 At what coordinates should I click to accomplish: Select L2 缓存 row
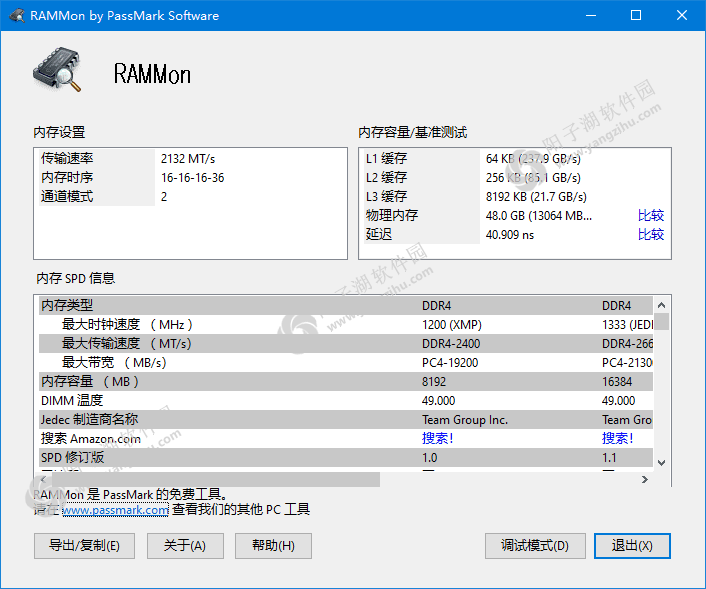tap(515, 177)
